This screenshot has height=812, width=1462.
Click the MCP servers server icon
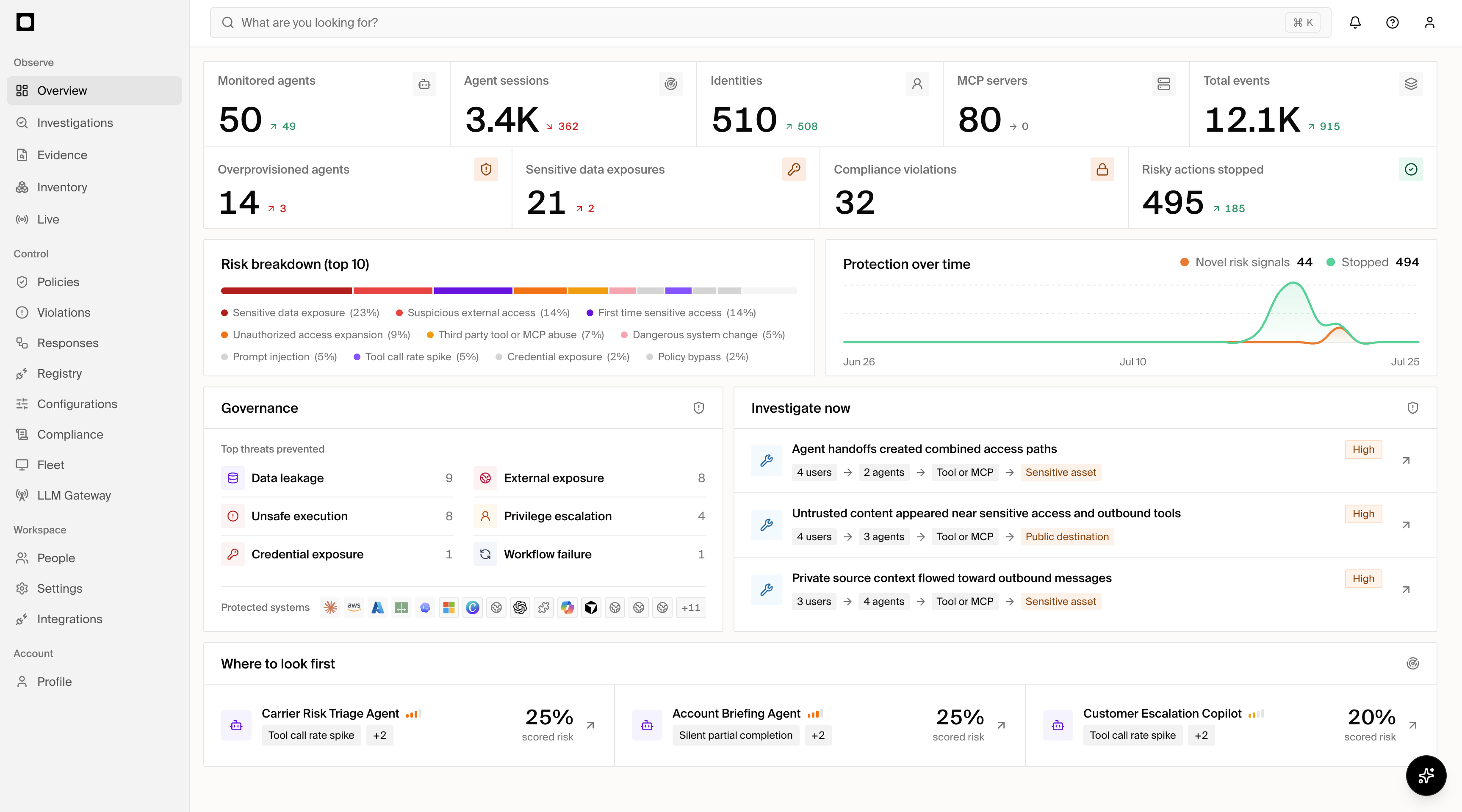point(1163,84)
